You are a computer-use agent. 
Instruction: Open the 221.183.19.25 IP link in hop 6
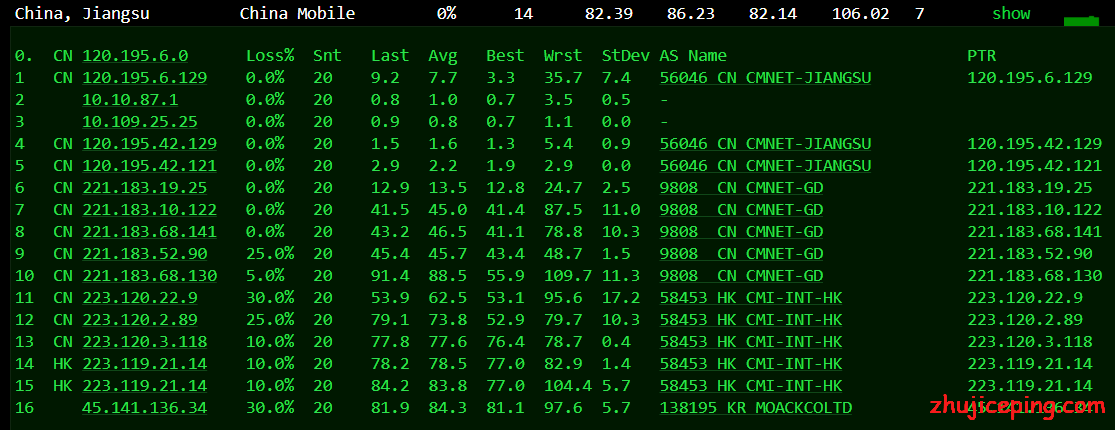pyautogui.click(x=144, y=188)
